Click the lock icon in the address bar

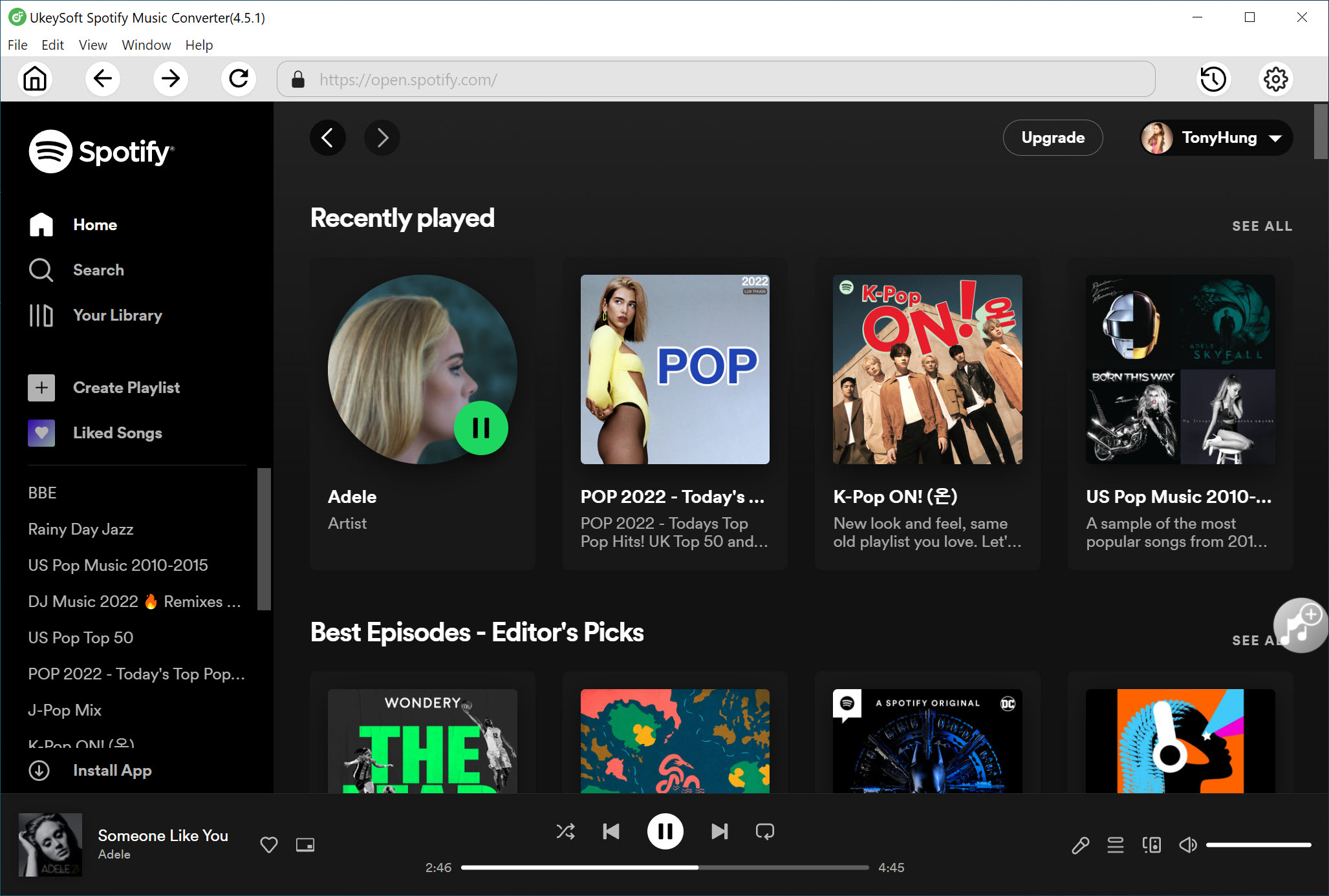[x=297, y=79]
